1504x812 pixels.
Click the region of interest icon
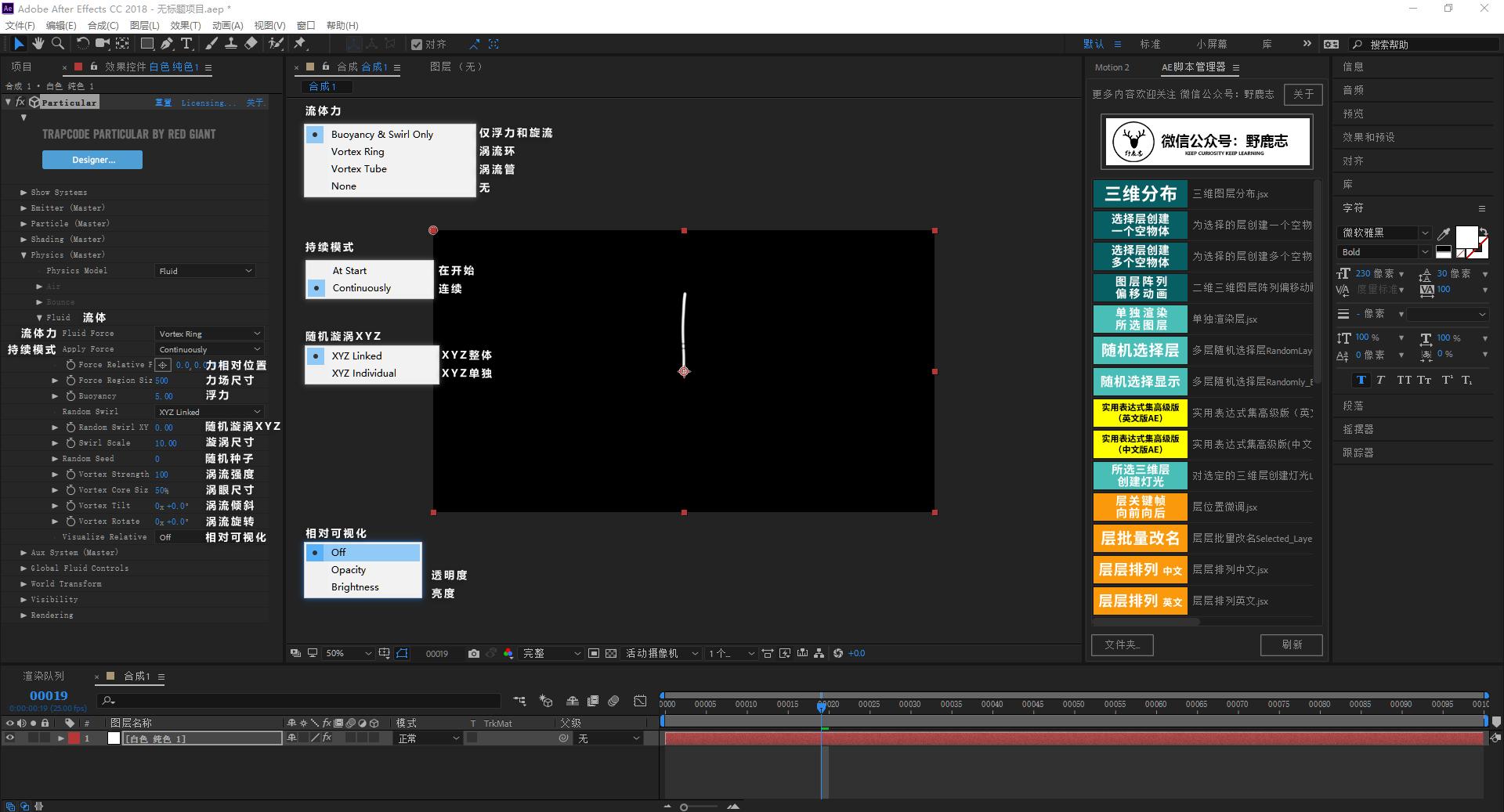(594, 653)
